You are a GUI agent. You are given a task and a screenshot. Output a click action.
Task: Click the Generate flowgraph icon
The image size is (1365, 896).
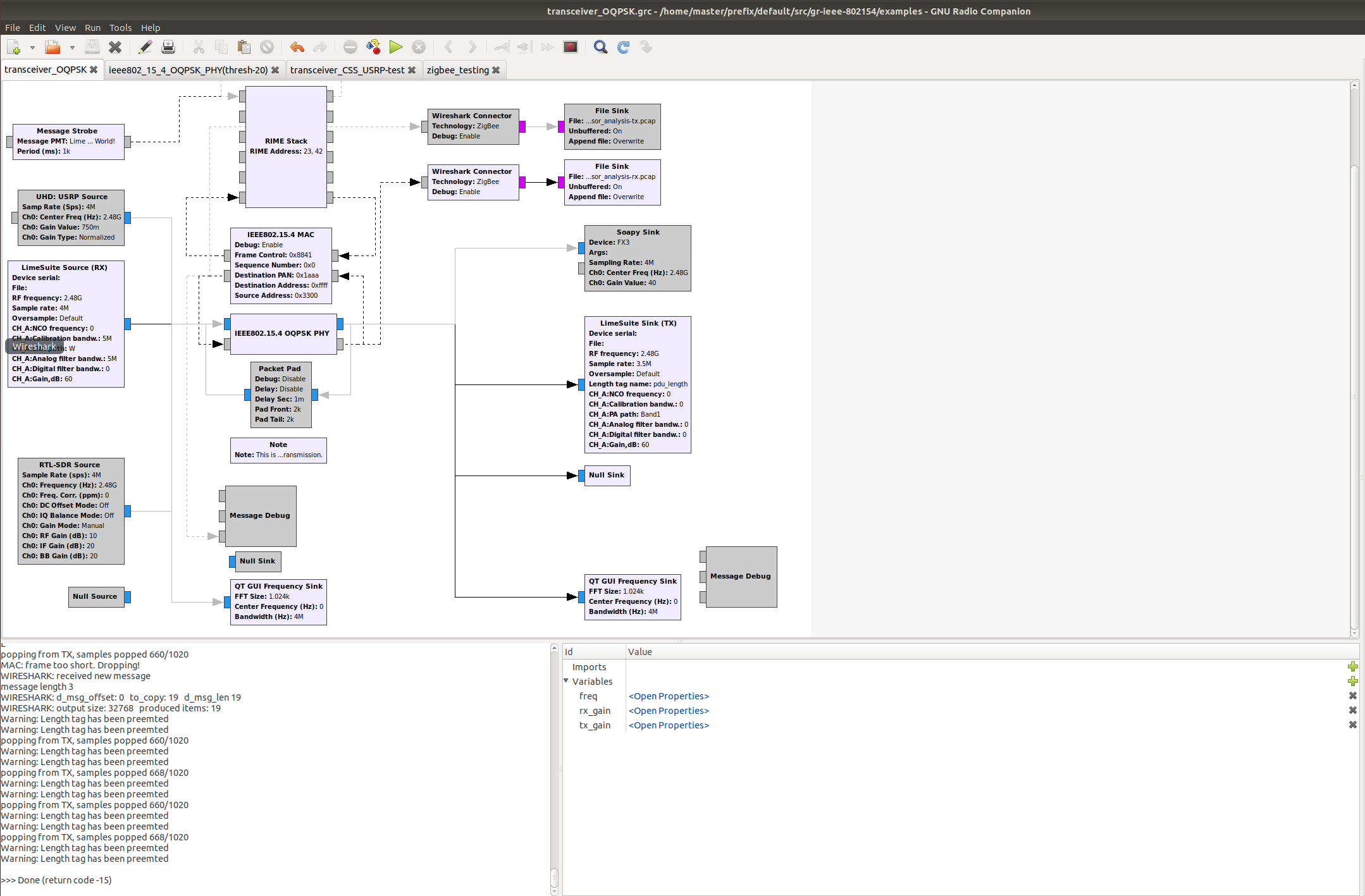[373, 47]
